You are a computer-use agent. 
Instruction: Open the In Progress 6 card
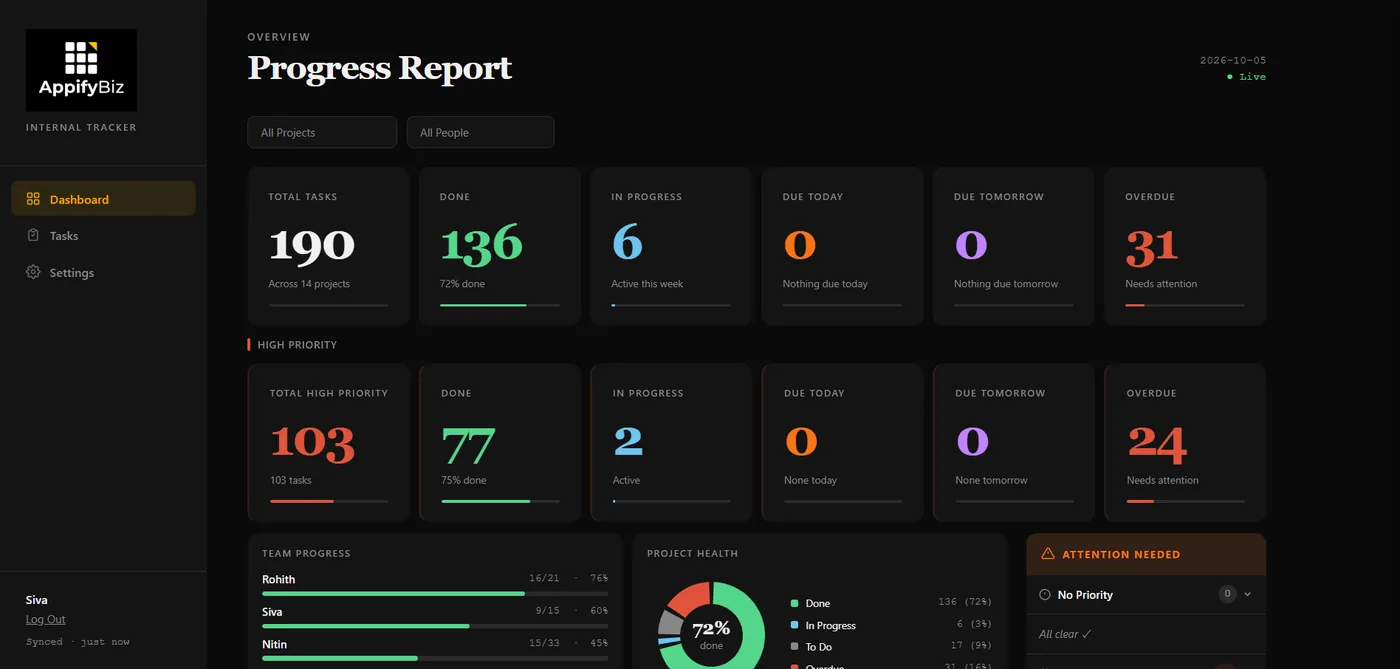point(671,246)
